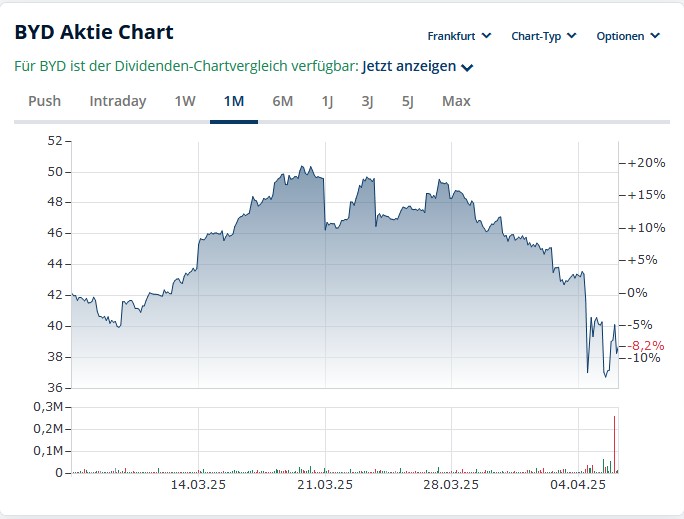Expand the chevron next to Jetzt anzeigen
This screenshot has width=684, height=519.
click(467, 68)
